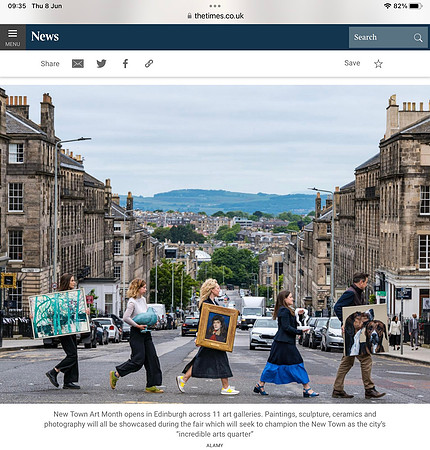Open the three-dot multitasking menu at top
Viewport: 430px width, 450px height.
215,6
